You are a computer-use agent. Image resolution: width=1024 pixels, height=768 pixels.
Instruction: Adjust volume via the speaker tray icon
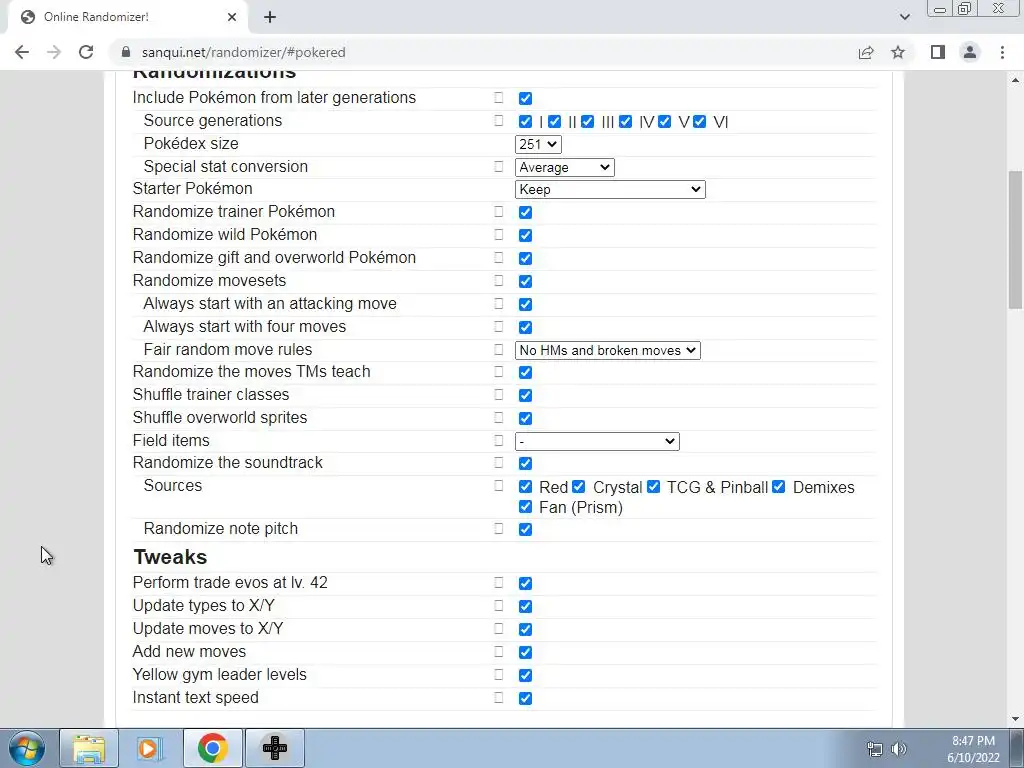point(899,749)
